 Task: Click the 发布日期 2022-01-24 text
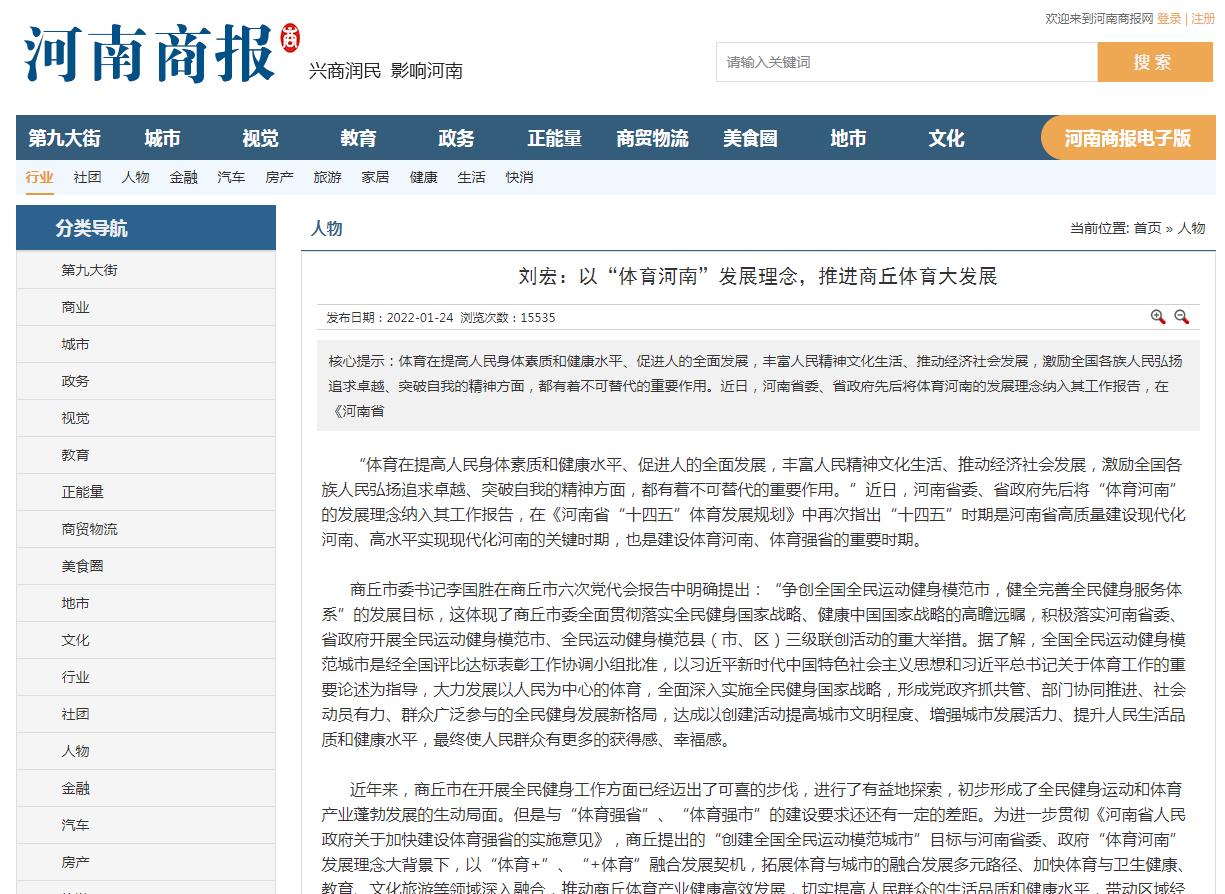[x=389, y=318]
